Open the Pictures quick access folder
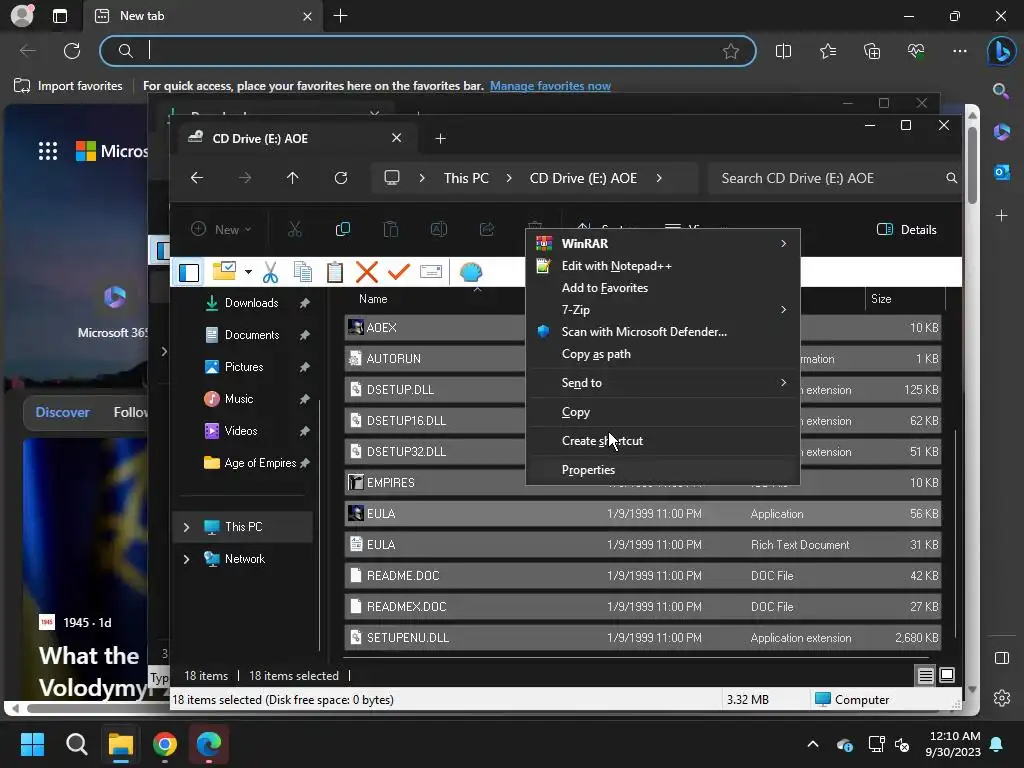 click(x=244, y=367)
